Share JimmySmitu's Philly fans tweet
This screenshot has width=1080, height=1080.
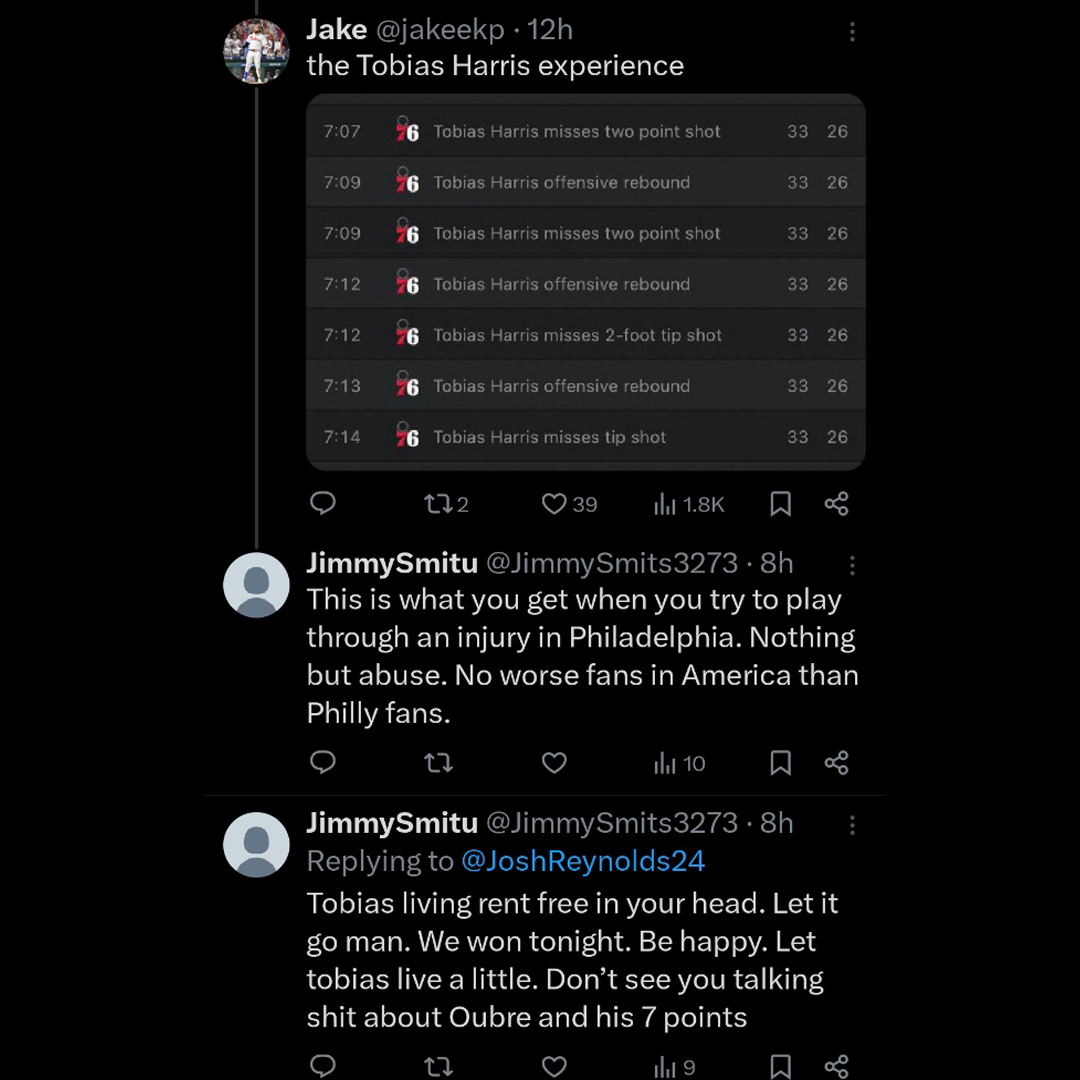point(837,764)
